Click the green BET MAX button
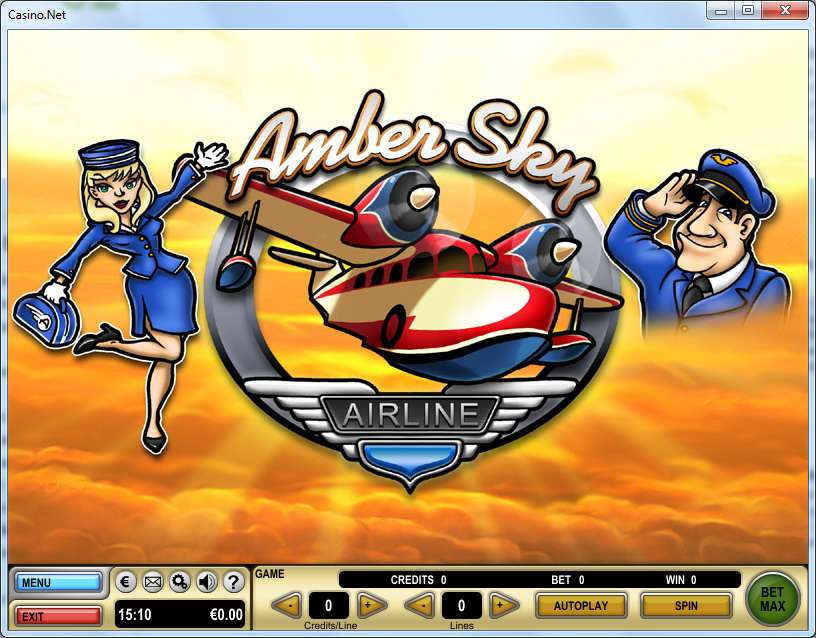Screen dimensions: 816x638 (772, 599)
